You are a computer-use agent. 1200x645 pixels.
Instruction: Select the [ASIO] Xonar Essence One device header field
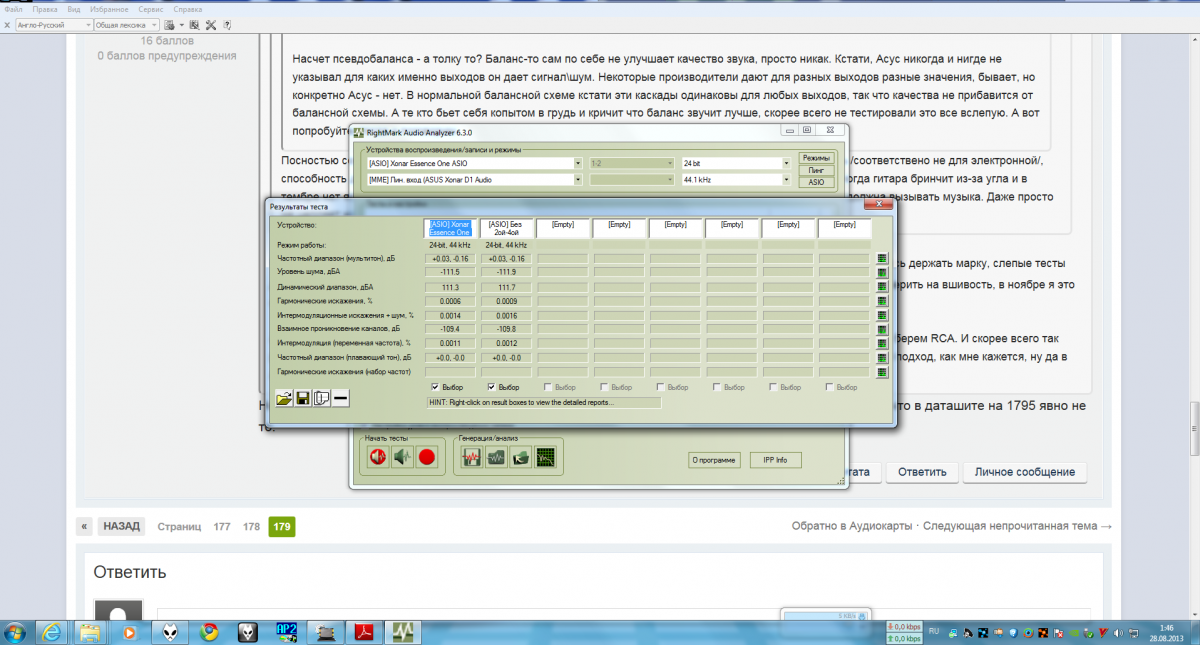pyautogui.click(x=450, y=228)
